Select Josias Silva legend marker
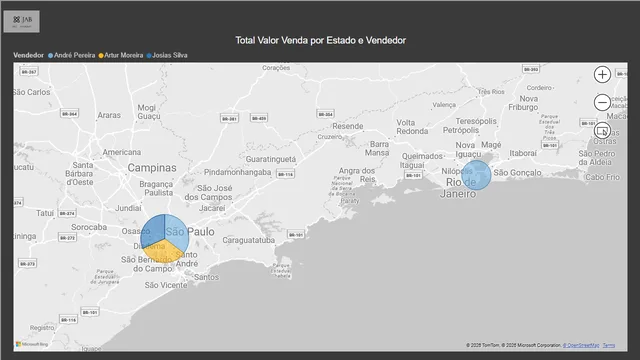The width and height of the screenshot is (640, 360). pyautogui.click(x=149, y=56)
